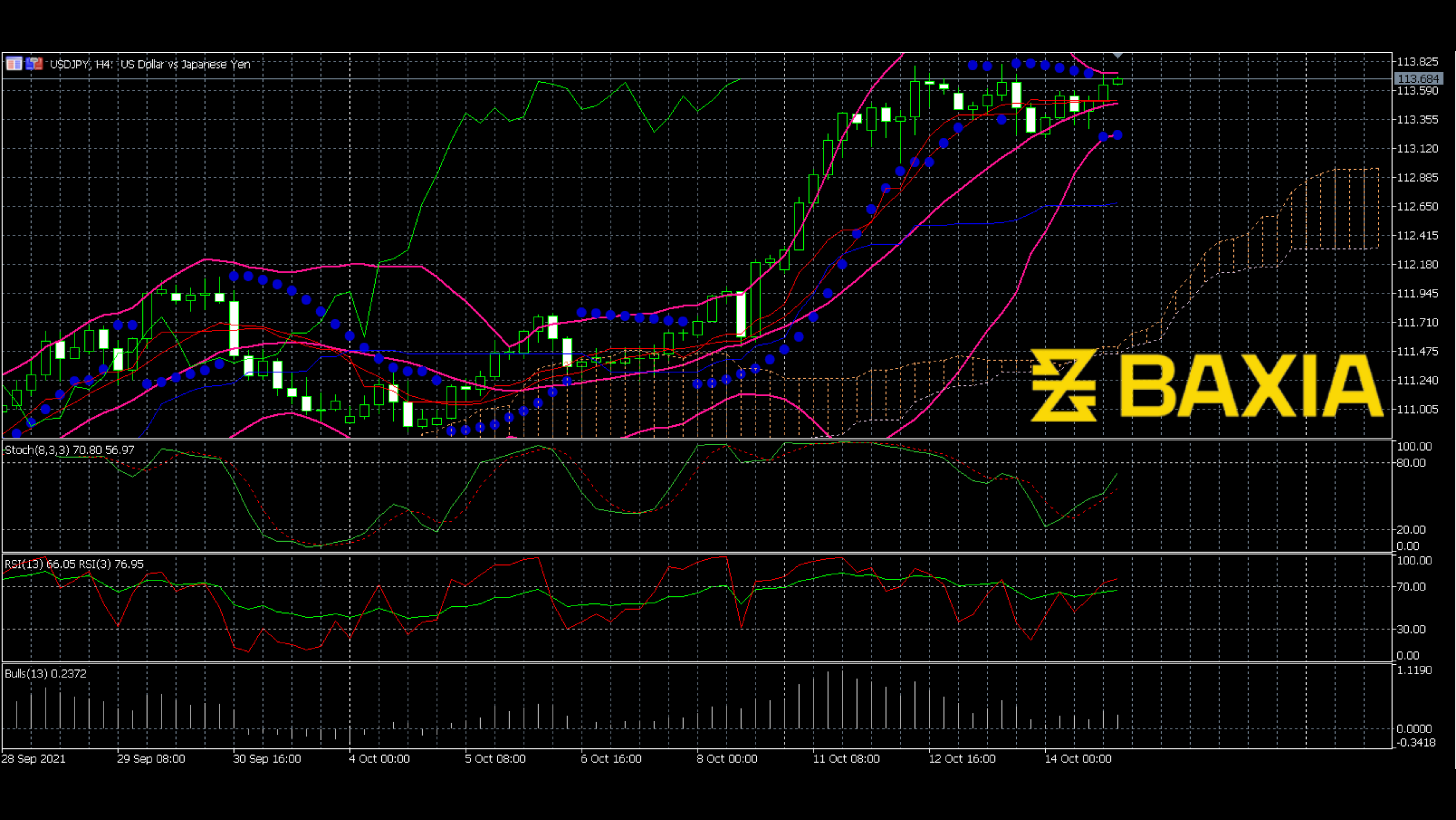Open the Depth of Market table icon
This screenshot has width=1456, height=820.
coord(14,64)
